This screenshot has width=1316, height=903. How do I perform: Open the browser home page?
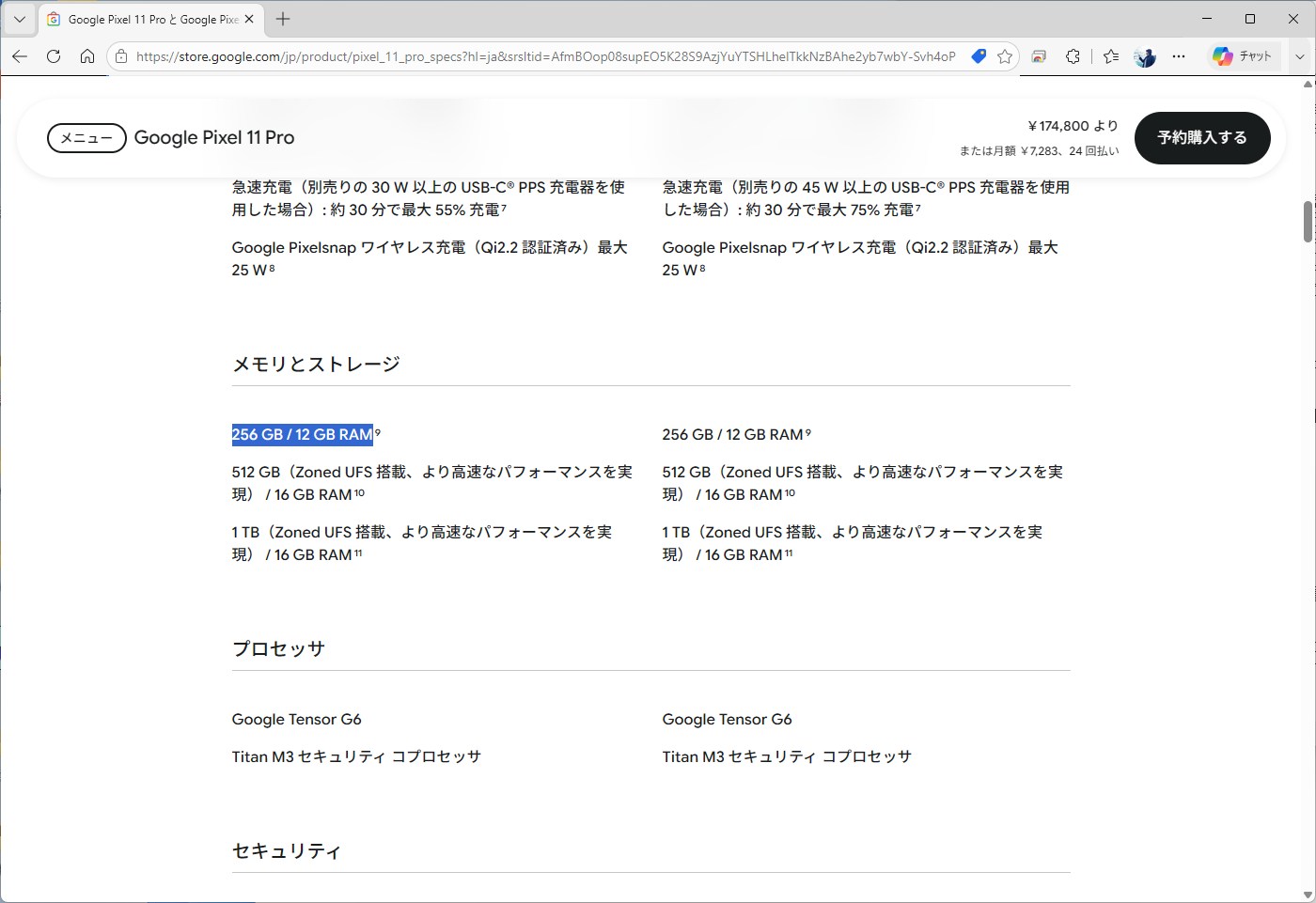(x=87, y=56)
